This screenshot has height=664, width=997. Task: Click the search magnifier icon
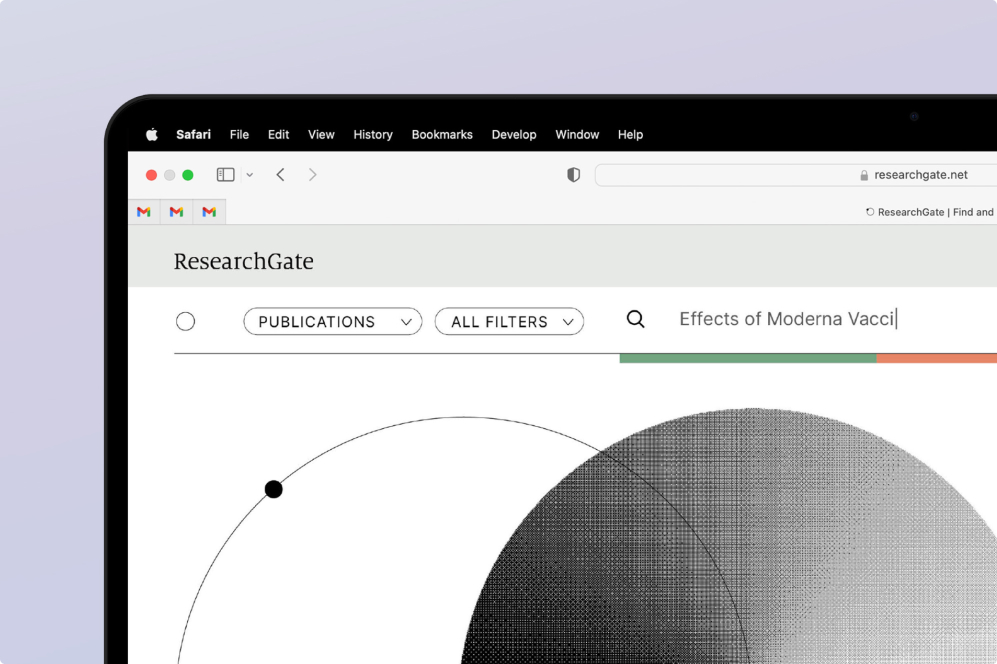(636, 319)
